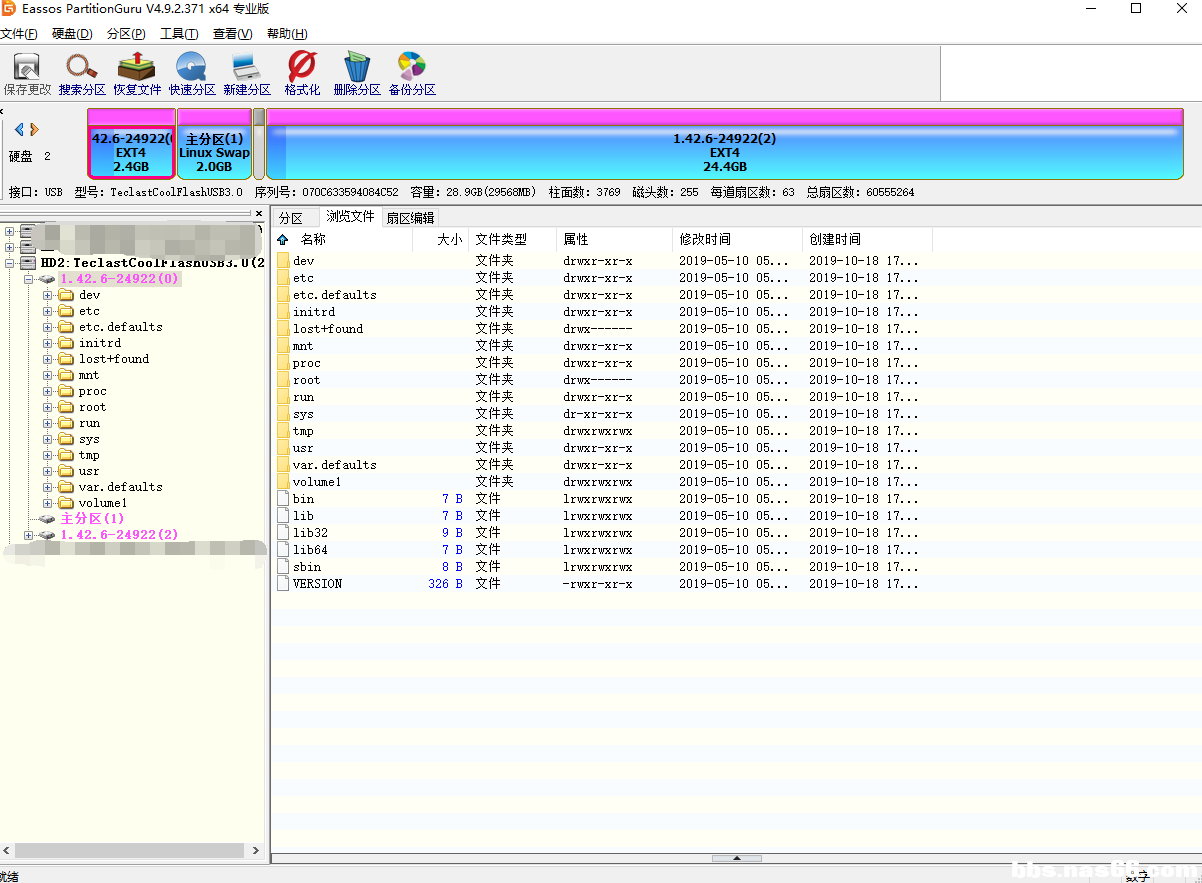Collapse the HD2 TeclastCoolFlash disk node
Viewport: 1202px width, 883px height.
tap(10, 263)
